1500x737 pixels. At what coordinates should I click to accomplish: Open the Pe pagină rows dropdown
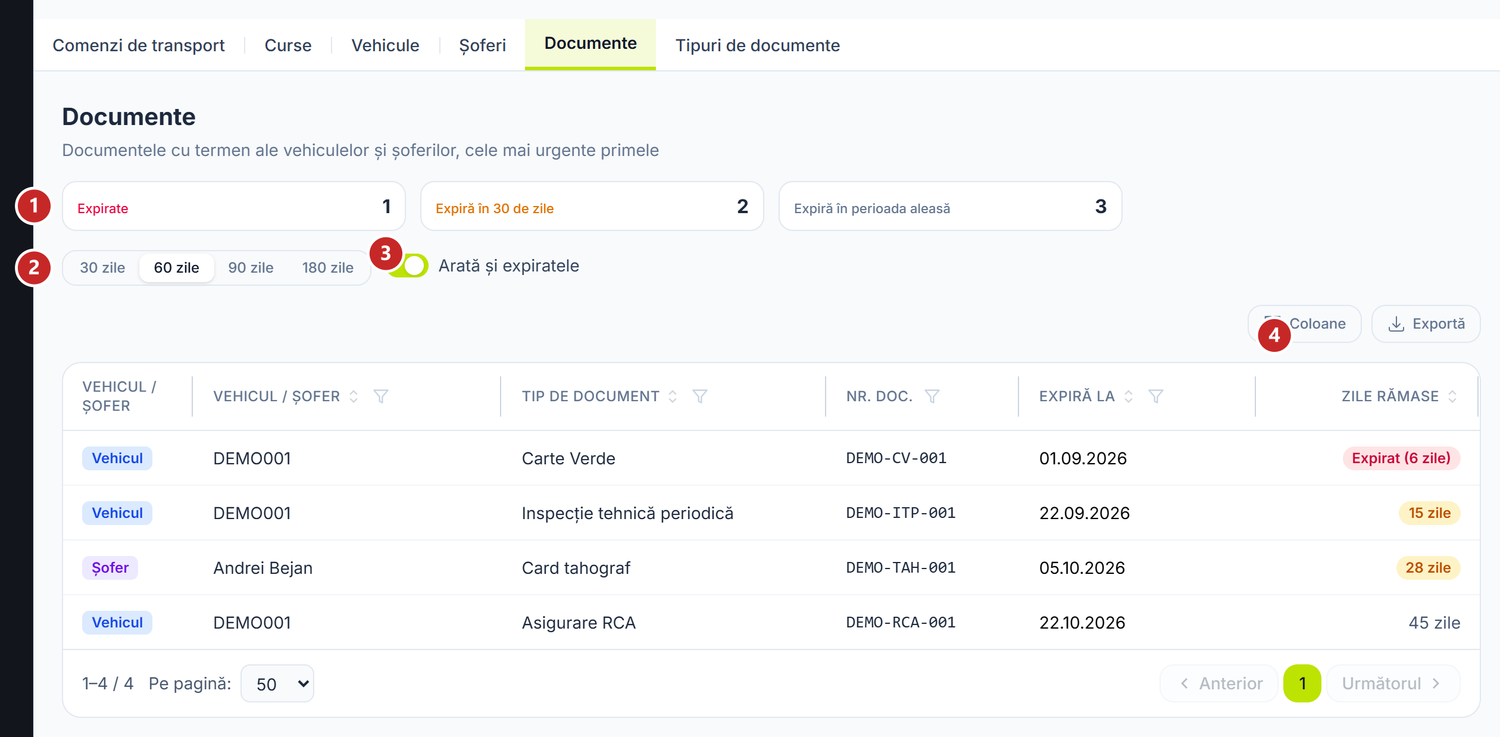pyautogui.click(x=277, y=684)
